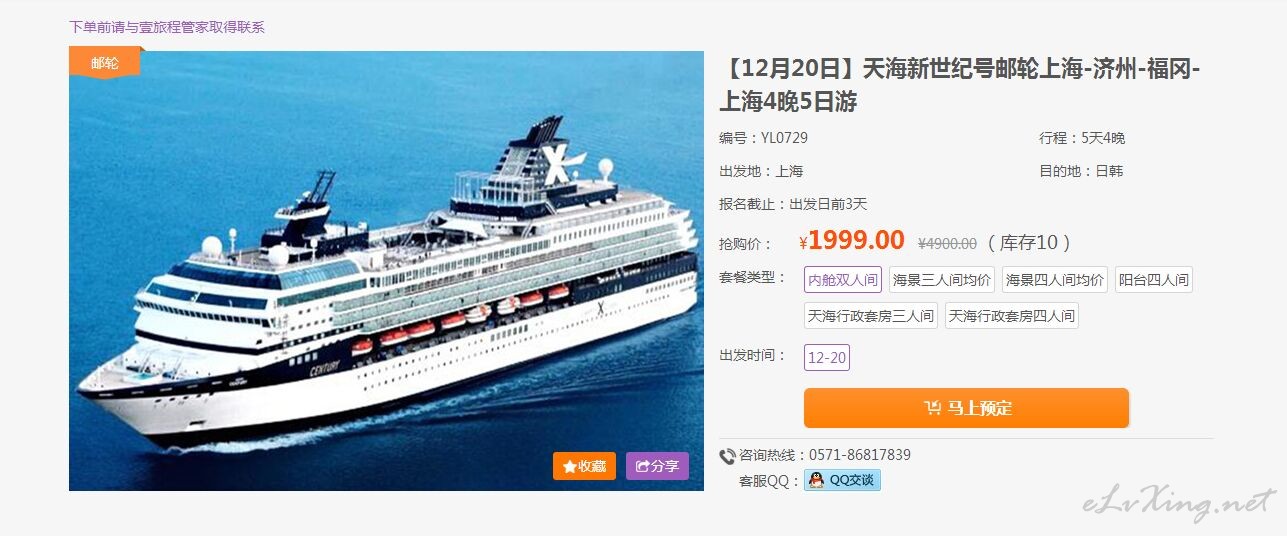Choose 天海行政套房三人间 package

pos(871,316)
